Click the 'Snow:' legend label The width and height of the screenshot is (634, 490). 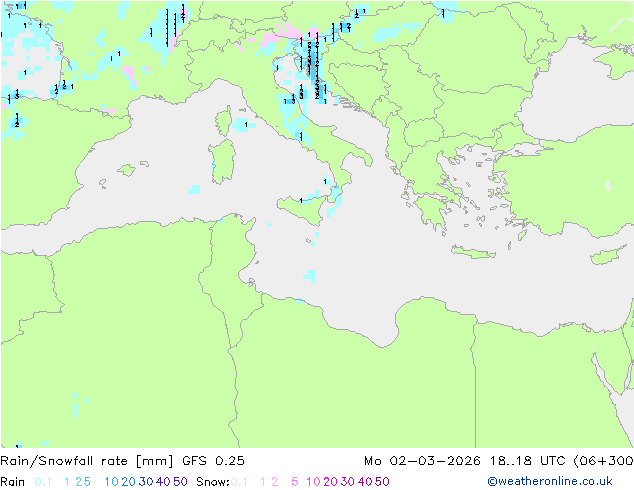point(213,482)
